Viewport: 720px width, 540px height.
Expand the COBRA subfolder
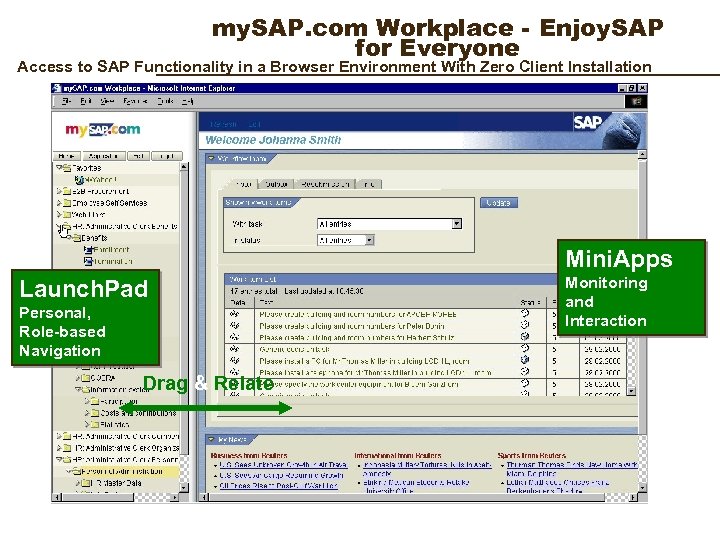[x=78, y=378]
